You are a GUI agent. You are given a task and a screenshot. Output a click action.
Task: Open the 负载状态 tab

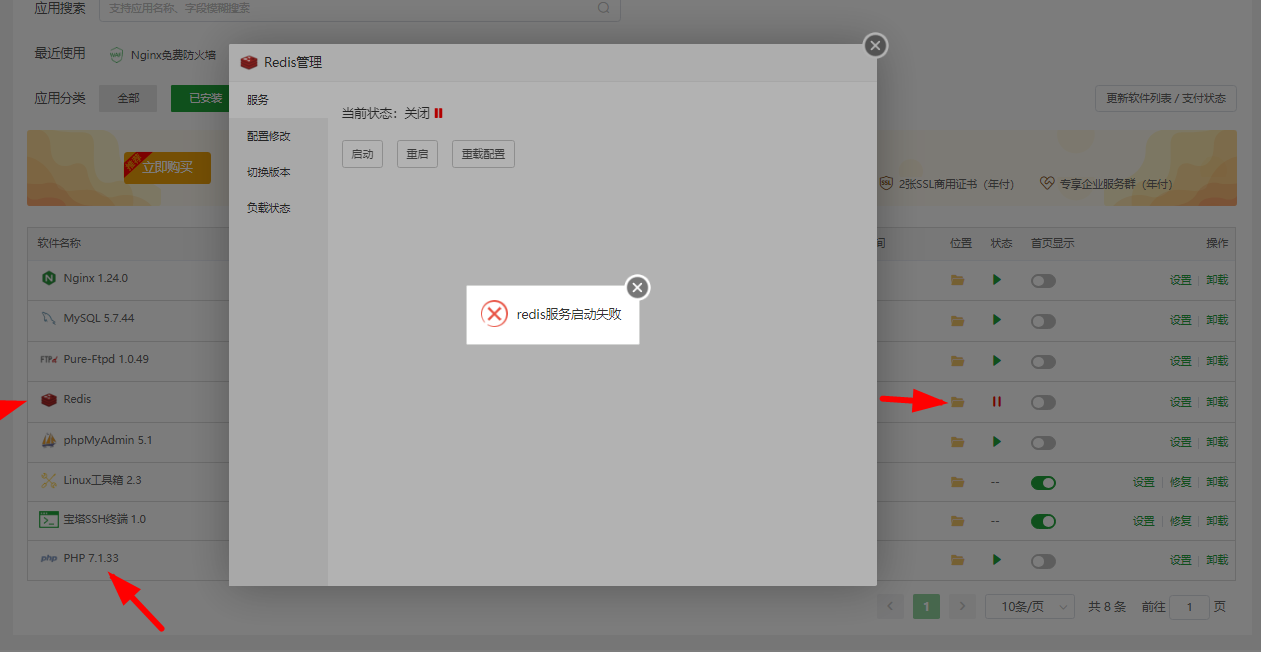point(278,208)
